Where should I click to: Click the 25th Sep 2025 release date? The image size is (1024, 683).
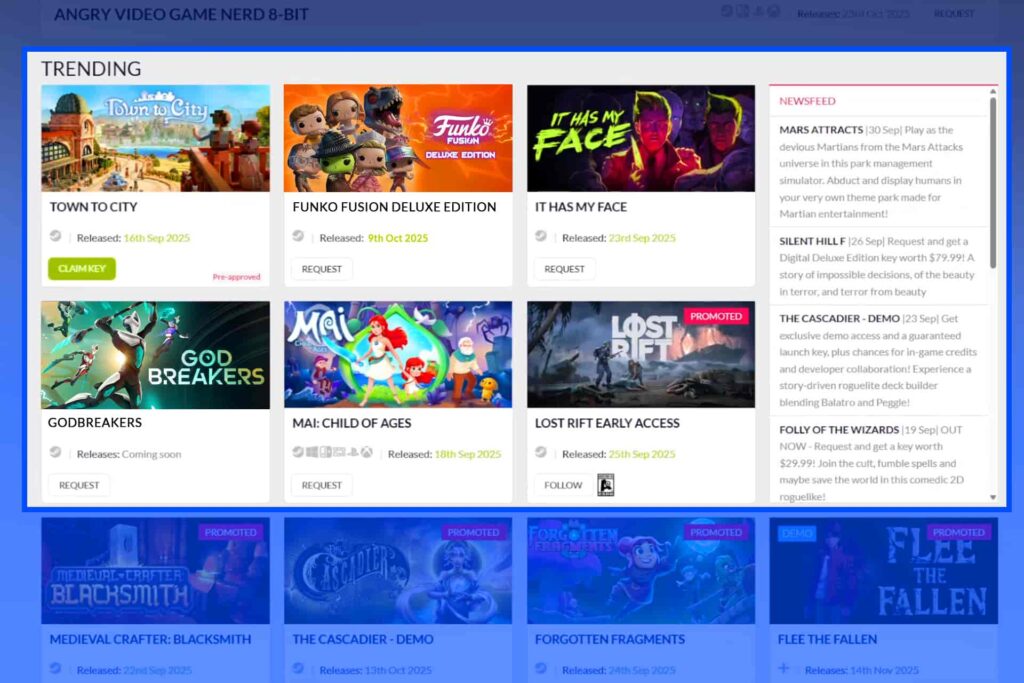pyautogui.click(x=641, y=454)
